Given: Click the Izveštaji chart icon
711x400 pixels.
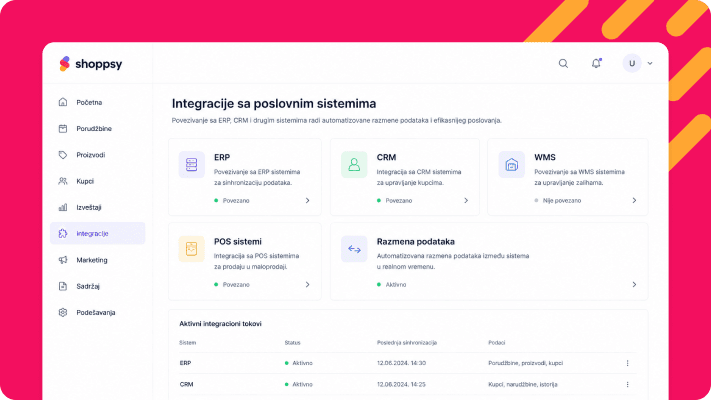Looking at the screenshot, I should pos(63,207).
